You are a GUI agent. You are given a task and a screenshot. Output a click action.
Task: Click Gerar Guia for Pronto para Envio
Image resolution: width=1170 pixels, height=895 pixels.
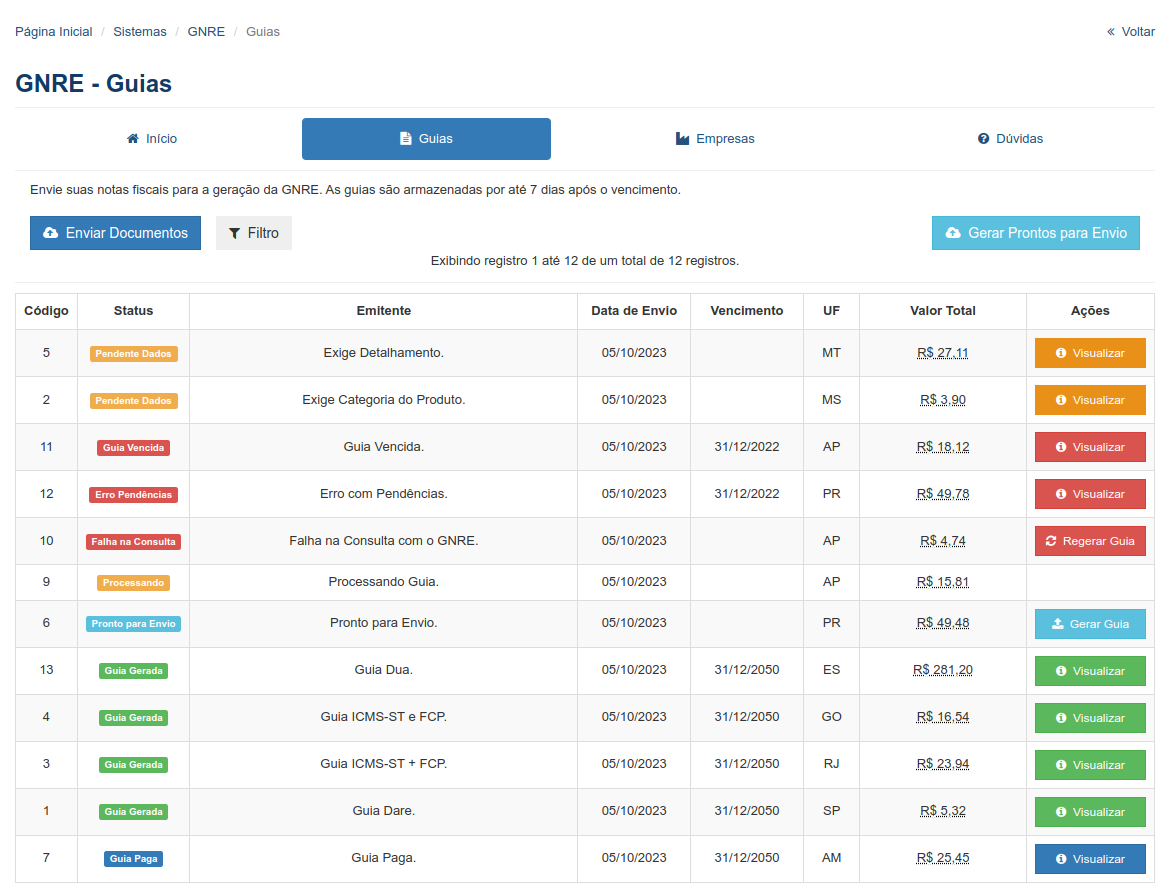[x=1090, y=624]
